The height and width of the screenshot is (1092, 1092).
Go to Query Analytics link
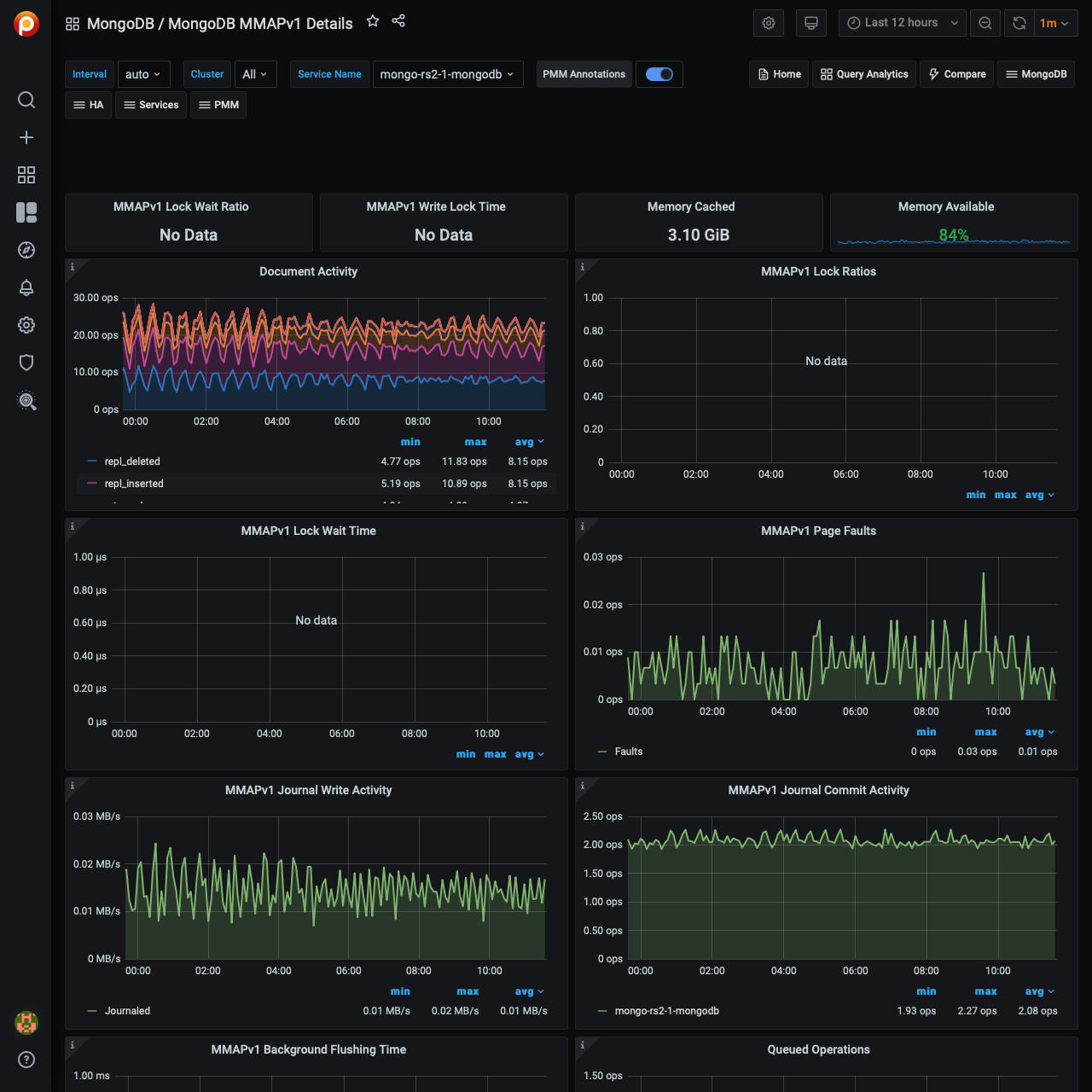864,74
